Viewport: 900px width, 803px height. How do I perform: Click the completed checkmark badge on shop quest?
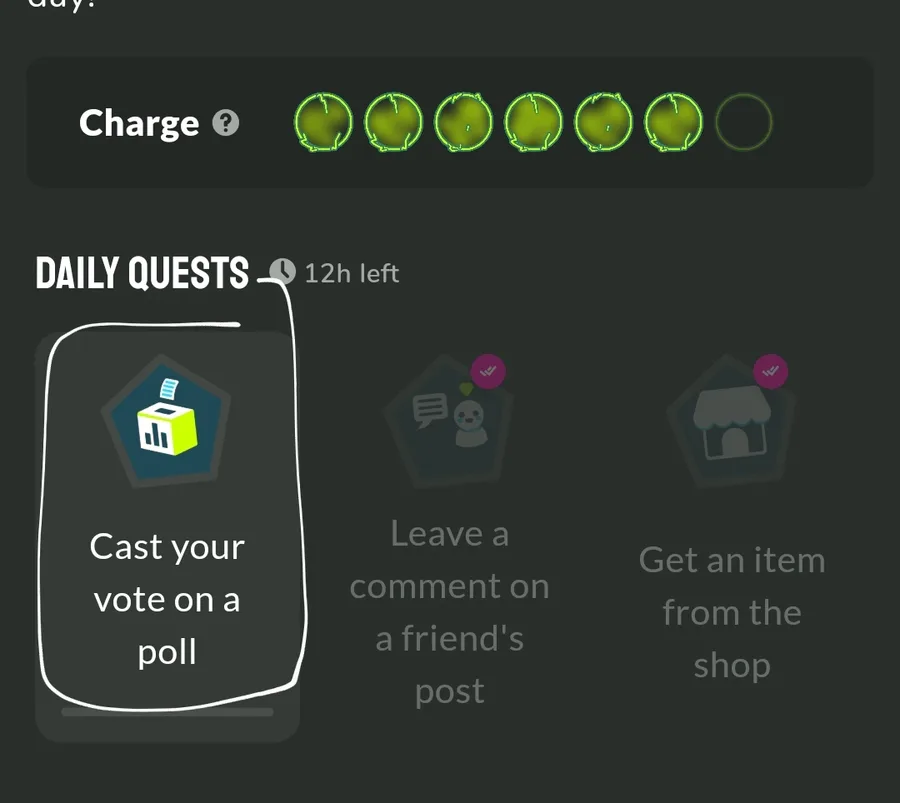coord(770,372)
